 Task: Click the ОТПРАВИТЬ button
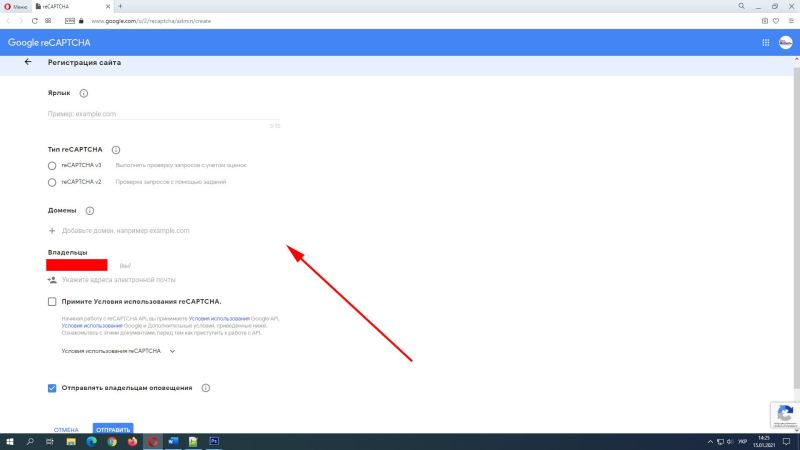[x=113, y=430]
